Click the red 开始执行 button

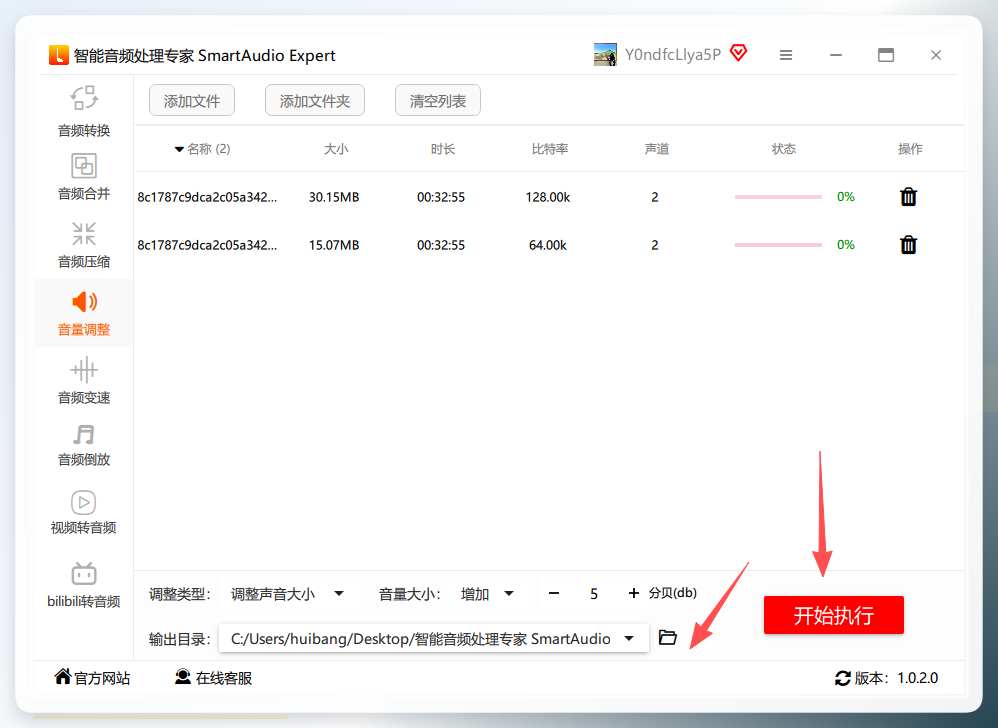pos(833,615)
